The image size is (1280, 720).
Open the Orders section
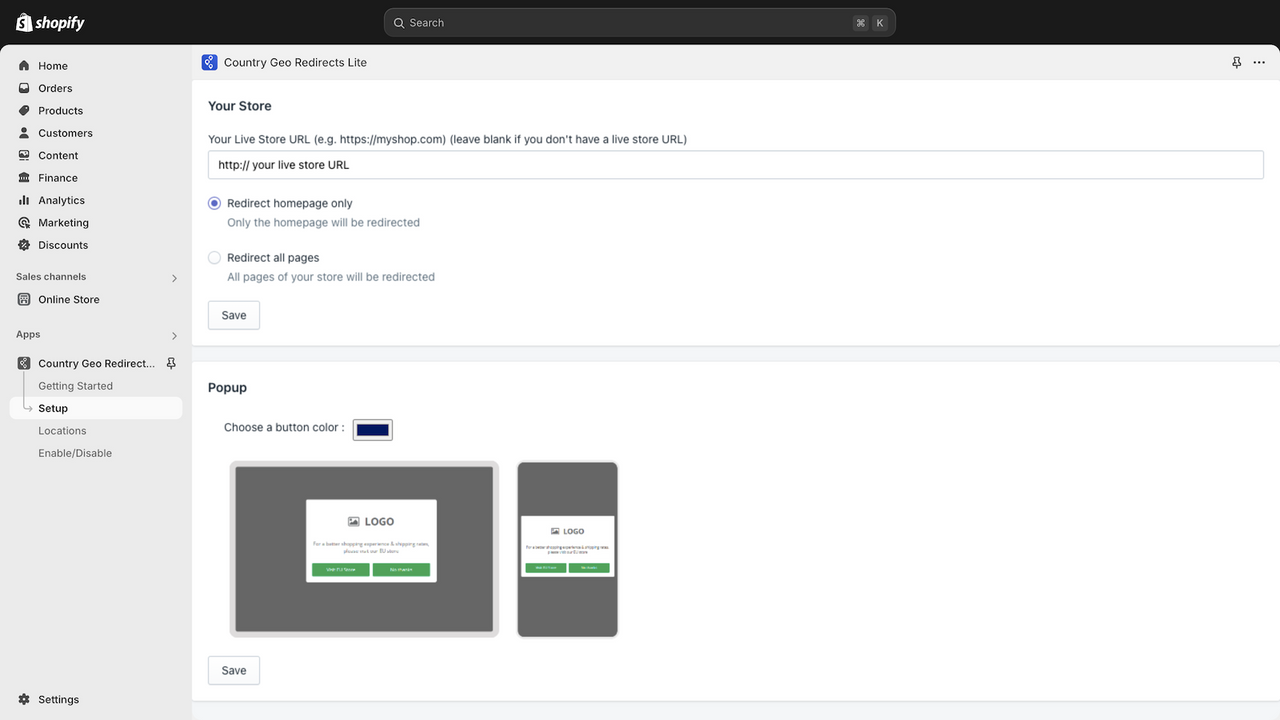[55, 88]
